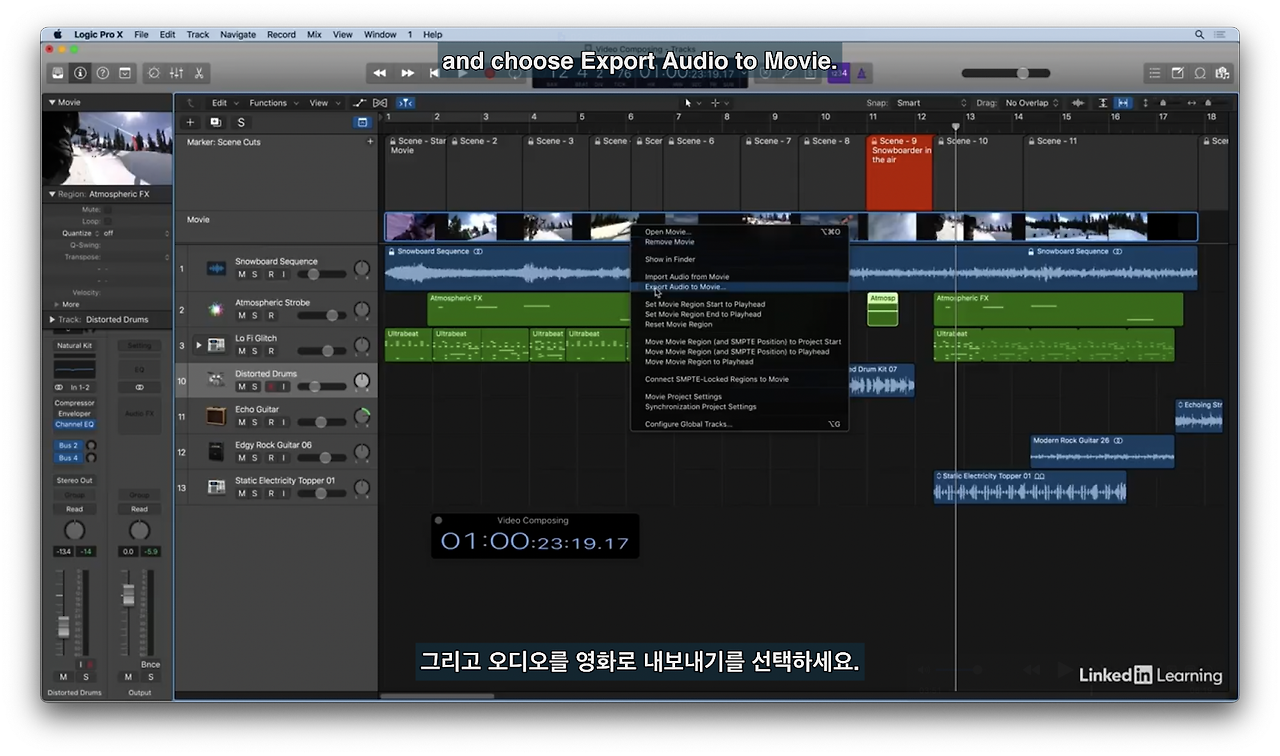Select Remove Movie in context menu
This screenshot has height=756, width=1280.
point(739,242)
